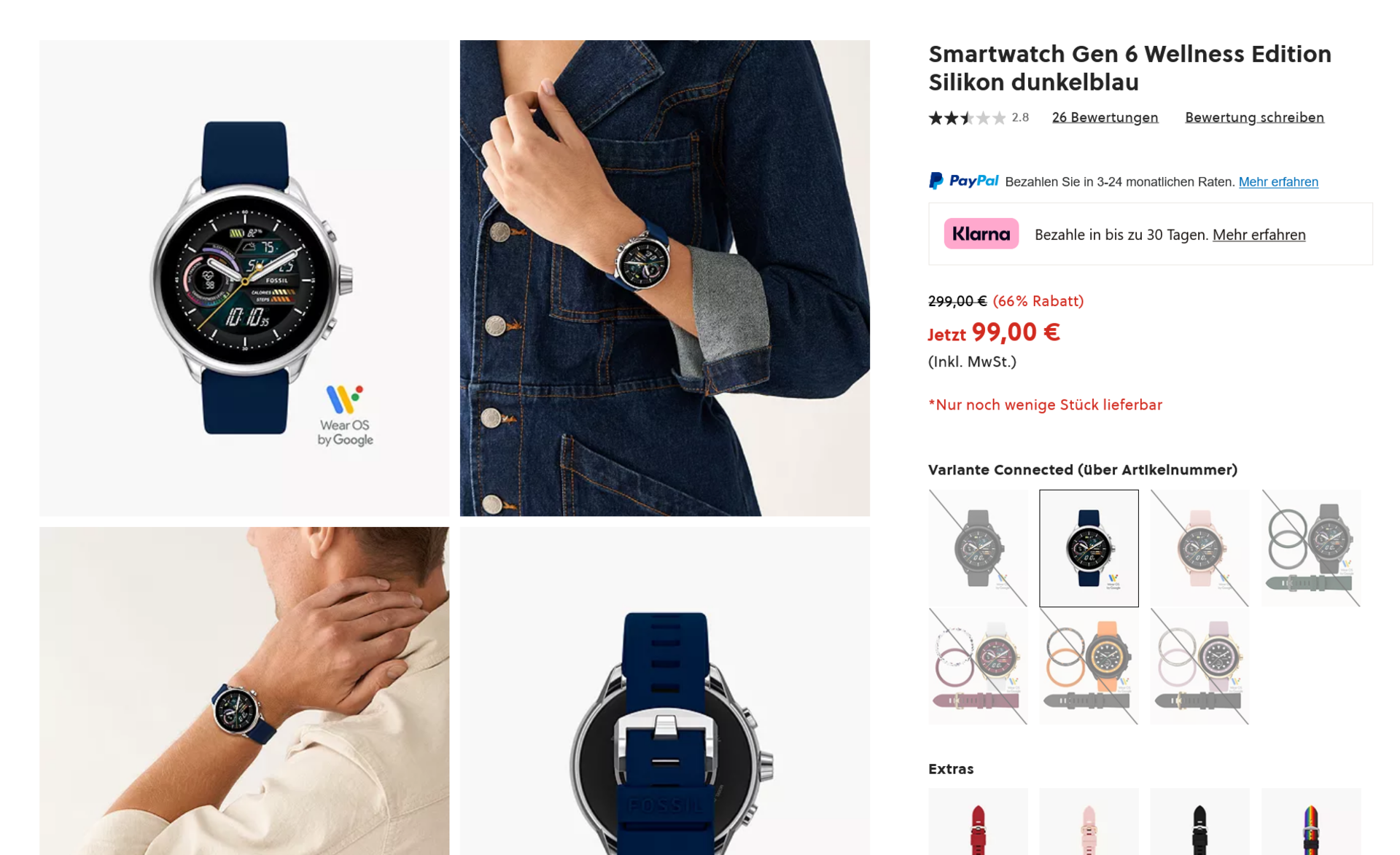Choose the dark blue watch variant
This screenshot has height=855, width=1400.
(x=1089, y=548)
